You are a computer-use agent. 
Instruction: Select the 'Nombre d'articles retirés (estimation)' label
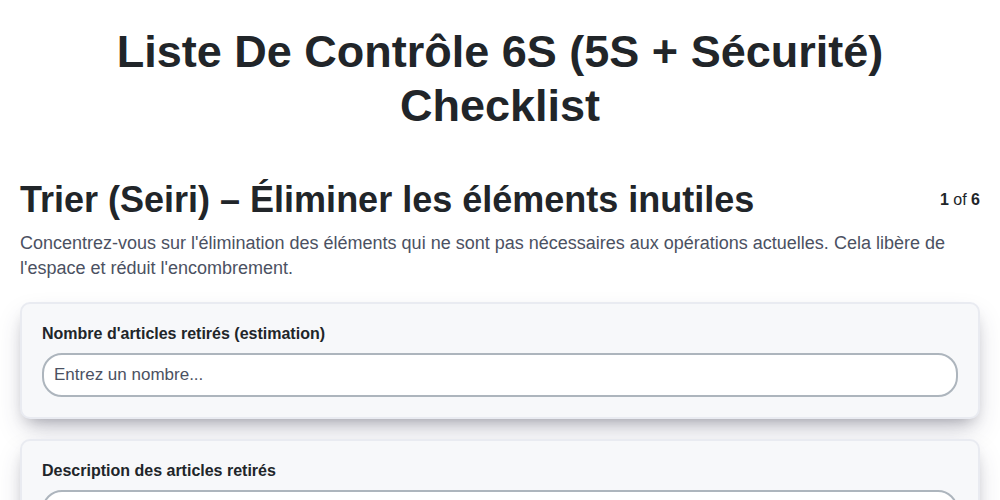184,334
